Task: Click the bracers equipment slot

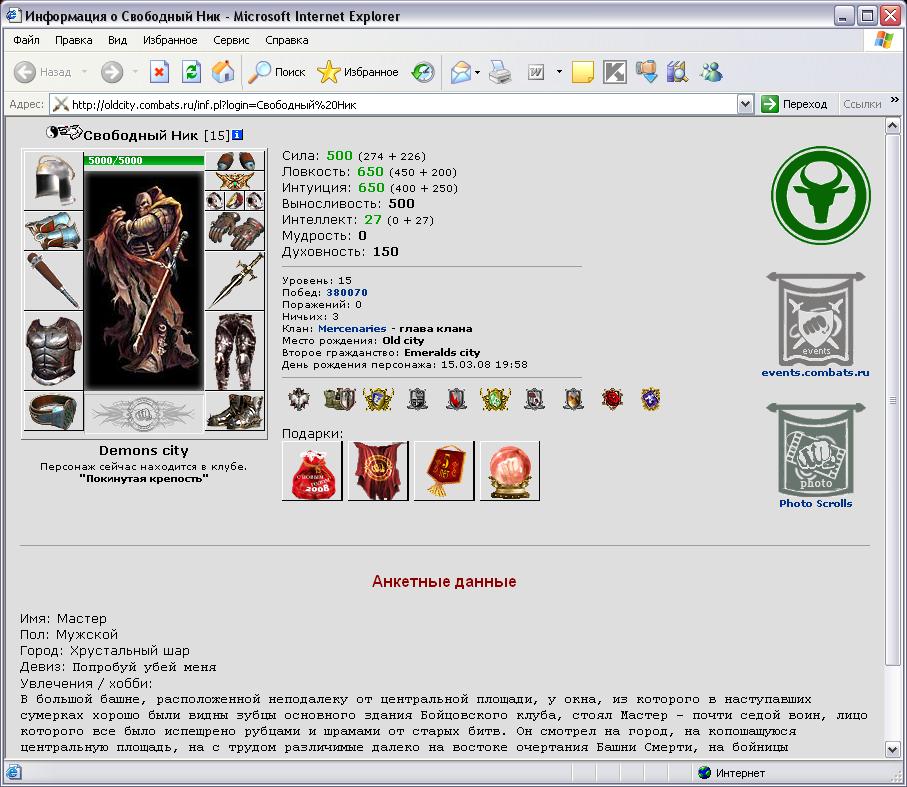Action: (53, 231)
